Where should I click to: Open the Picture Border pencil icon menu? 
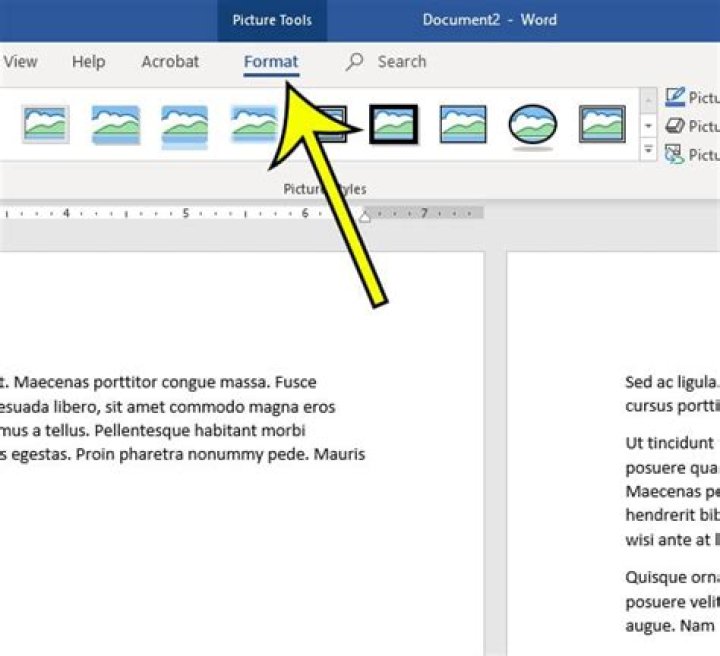point(675,98)
